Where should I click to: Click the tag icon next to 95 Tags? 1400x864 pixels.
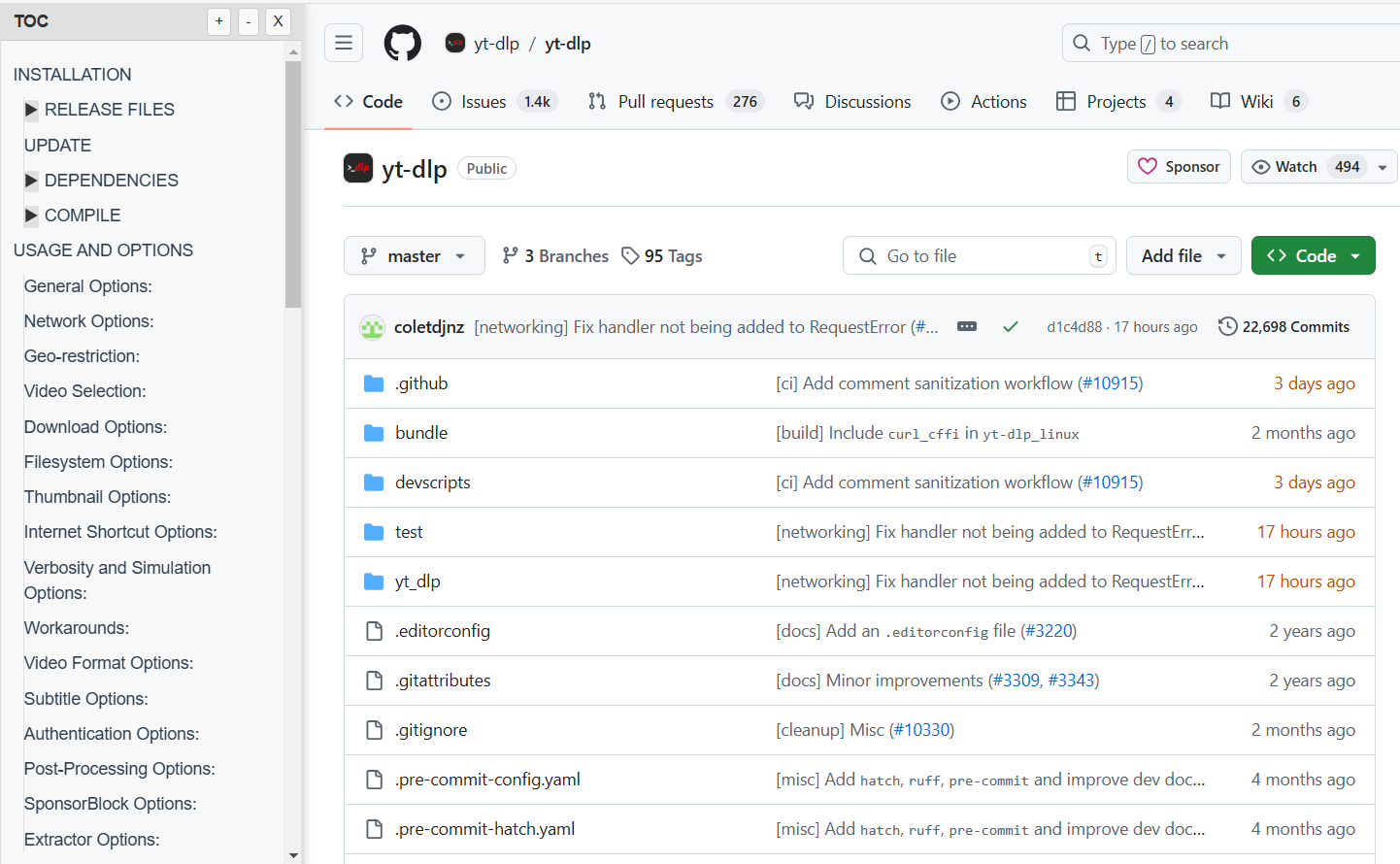[x=631, y=255]
